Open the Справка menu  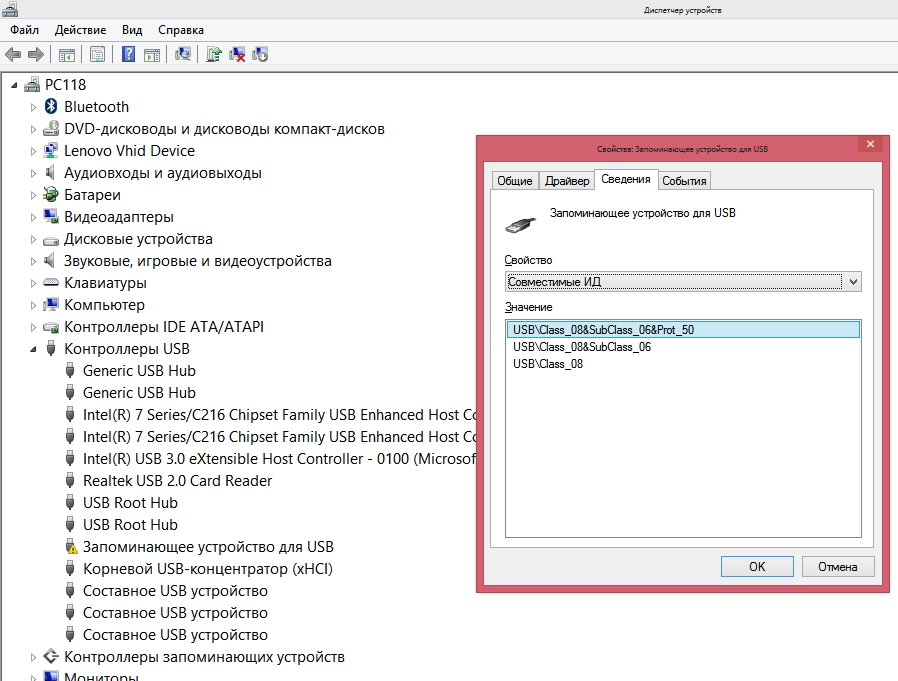181,30
